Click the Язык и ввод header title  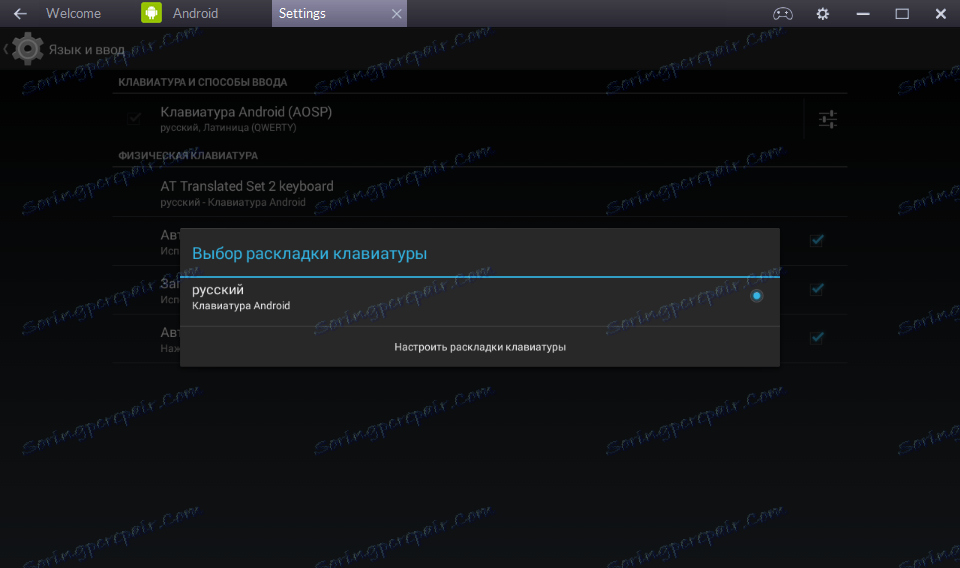[x=86, y=50]
